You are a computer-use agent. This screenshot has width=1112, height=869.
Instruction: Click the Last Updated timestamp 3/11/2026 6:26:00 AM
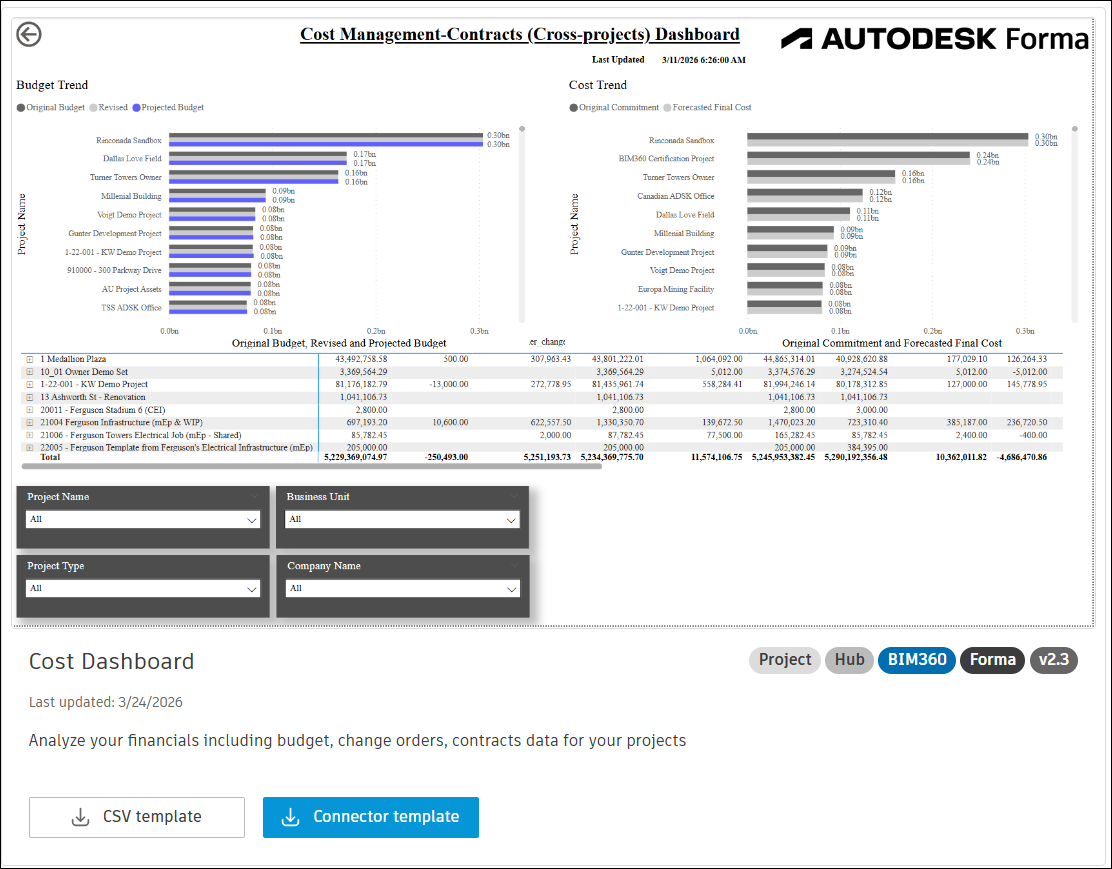[x=704, y=60]
